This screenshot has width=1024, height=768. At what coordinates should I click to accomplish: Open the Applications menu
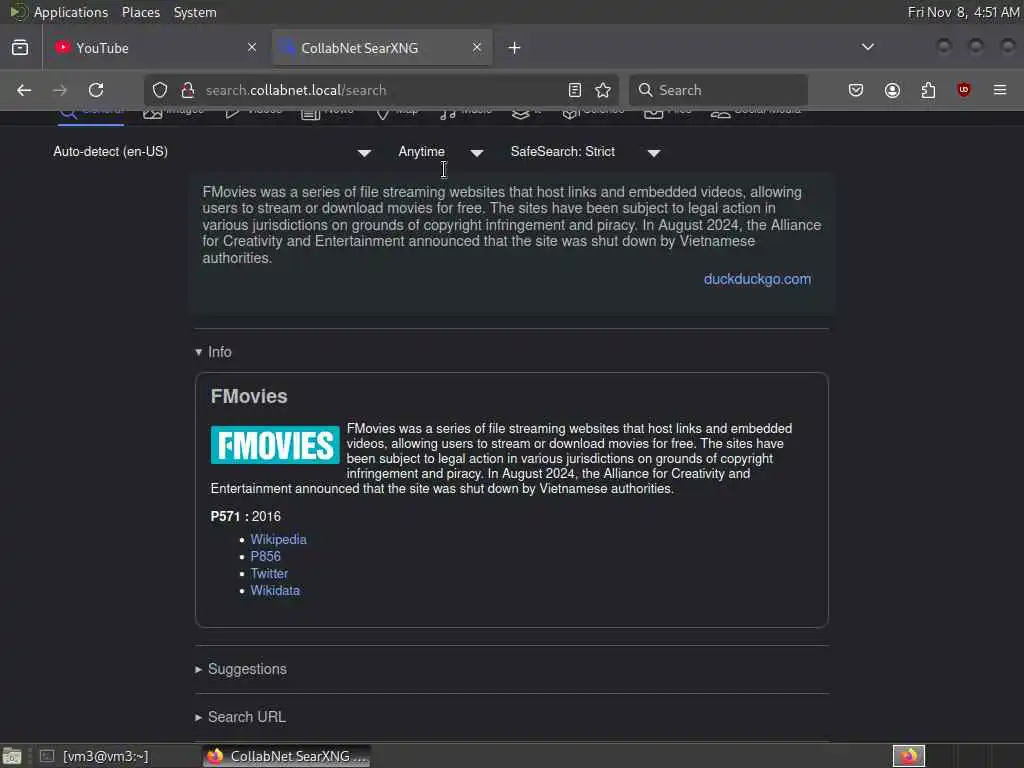click(71, 12)
